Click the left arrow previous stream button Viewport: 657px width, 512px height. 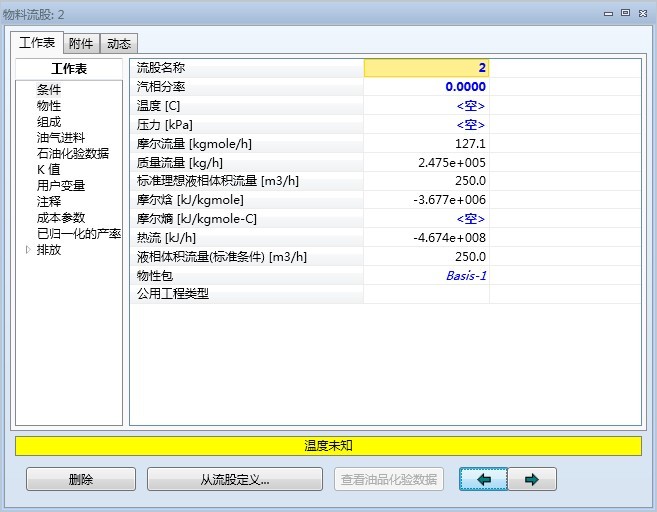pyautogui.click(x=484, y=480)
